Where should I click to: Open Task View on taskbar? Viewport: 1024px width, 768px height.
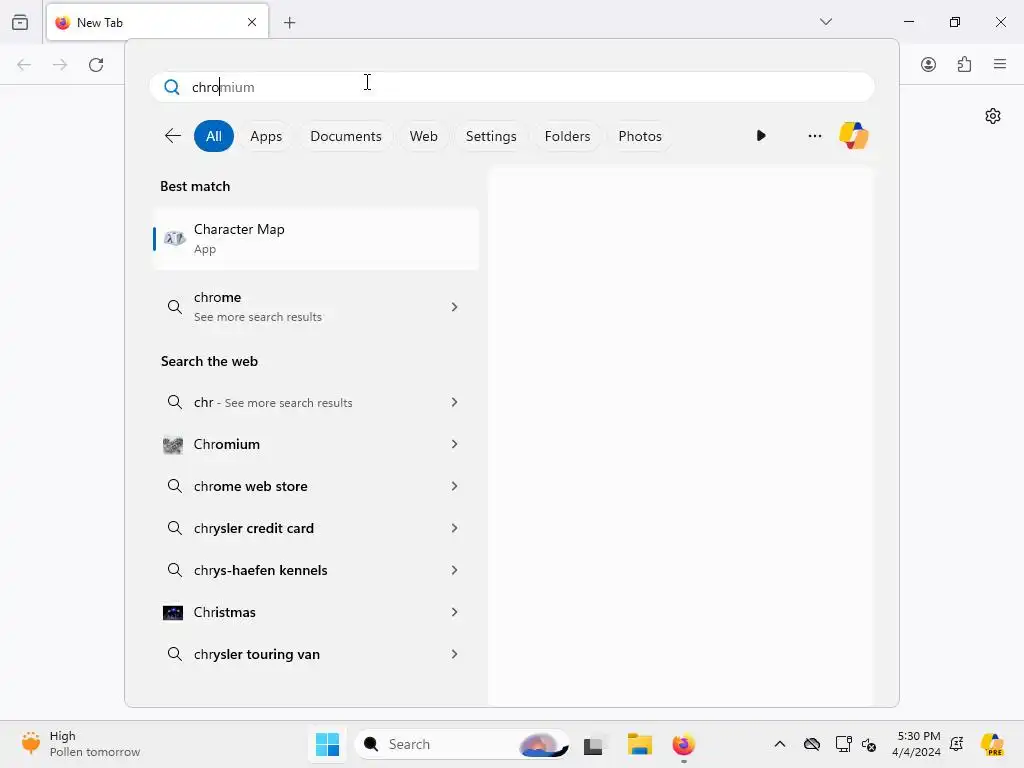point(593,744)
